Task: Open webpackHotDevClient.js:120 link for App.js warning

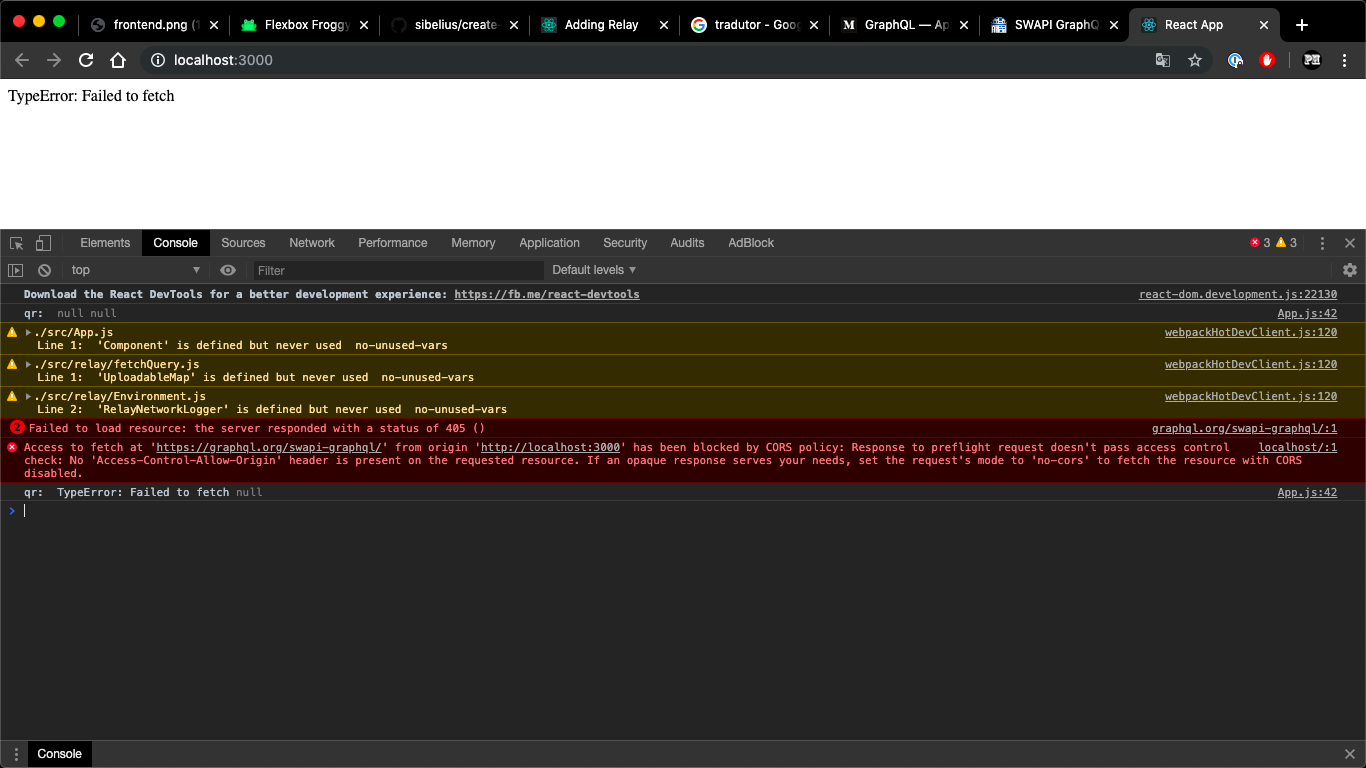Action: point(1251,332)
